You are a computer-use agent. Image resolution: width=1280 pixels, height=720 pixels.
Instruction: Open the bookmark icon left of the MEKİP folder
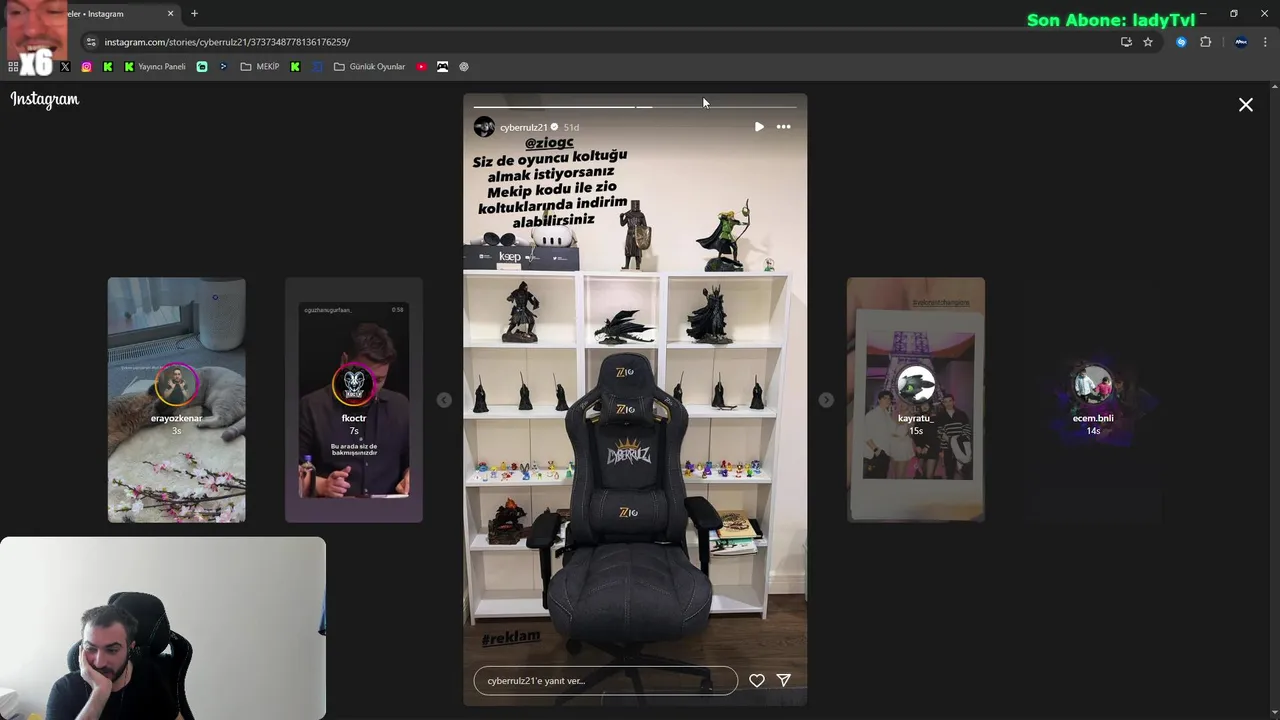tap(223, 67)
